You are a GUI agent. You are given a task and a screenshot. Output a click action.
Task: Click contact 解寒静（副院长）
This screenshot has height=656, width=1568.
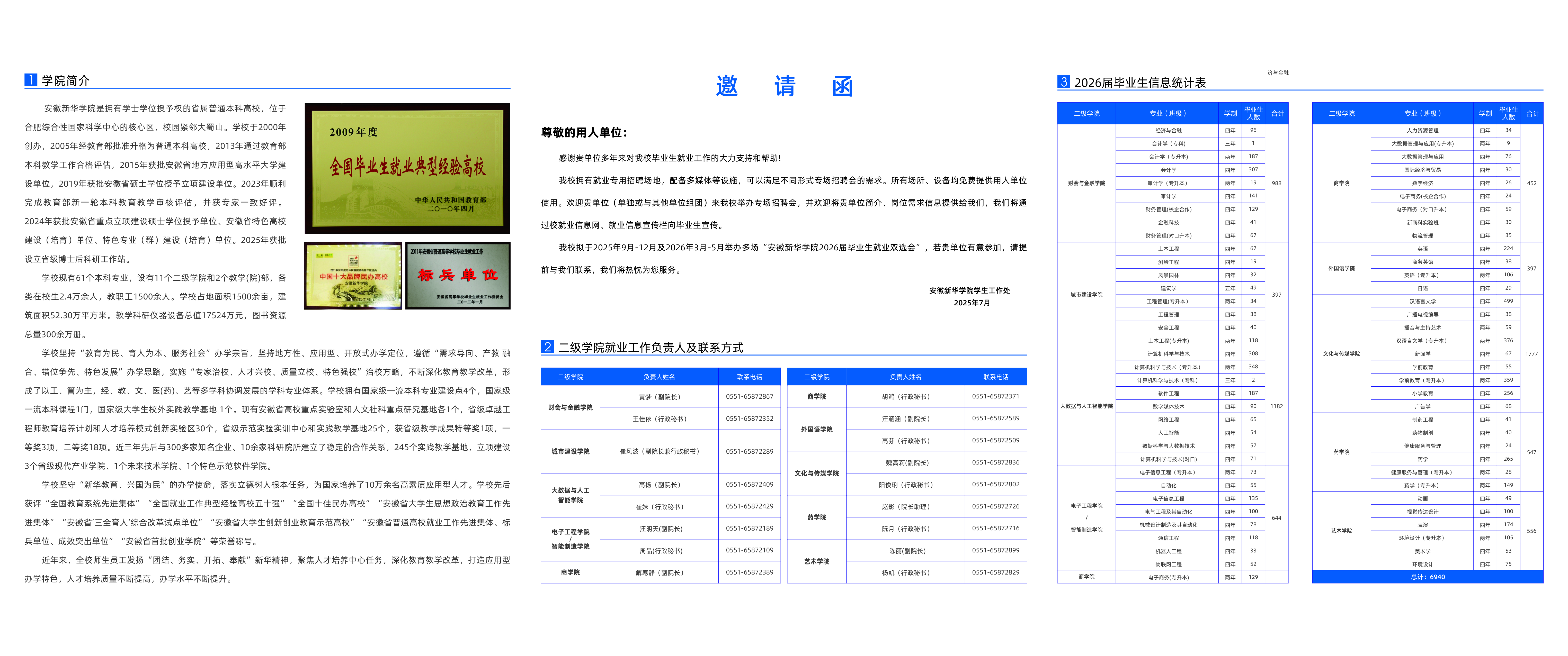click(x=659, y=573)
